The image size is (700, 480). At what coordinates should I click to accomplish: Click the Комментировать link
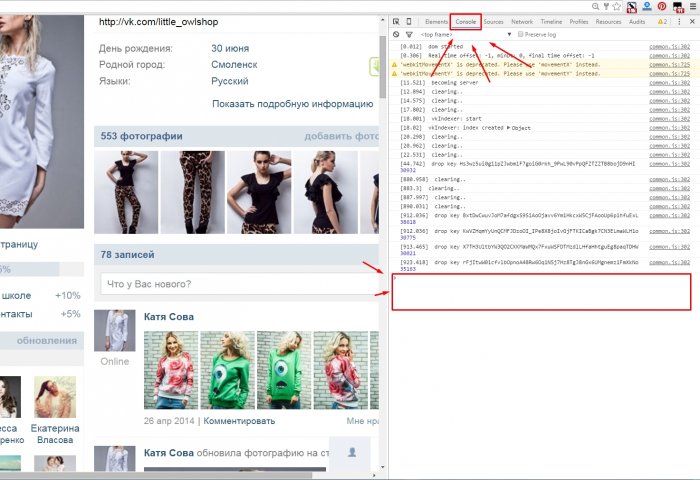coord(239,421)
